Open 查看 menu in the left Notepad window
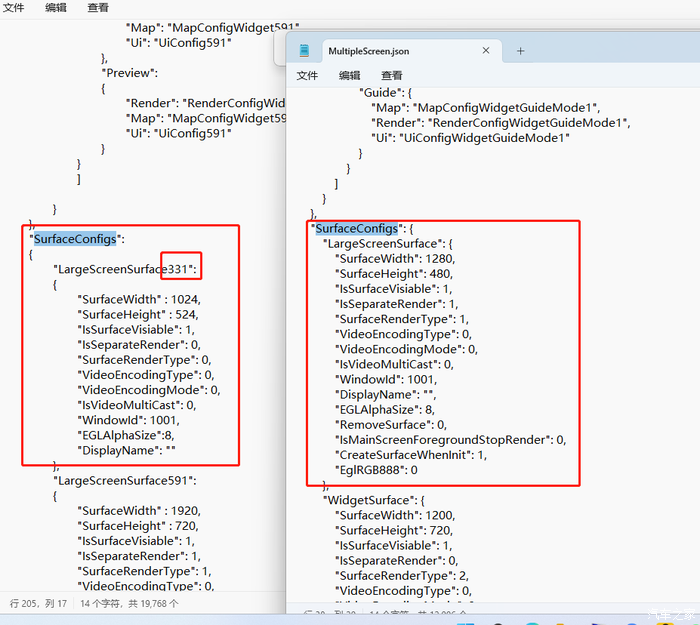Image resolution: width=700 pixels, height=625 pixels. [x=98, y=7]
